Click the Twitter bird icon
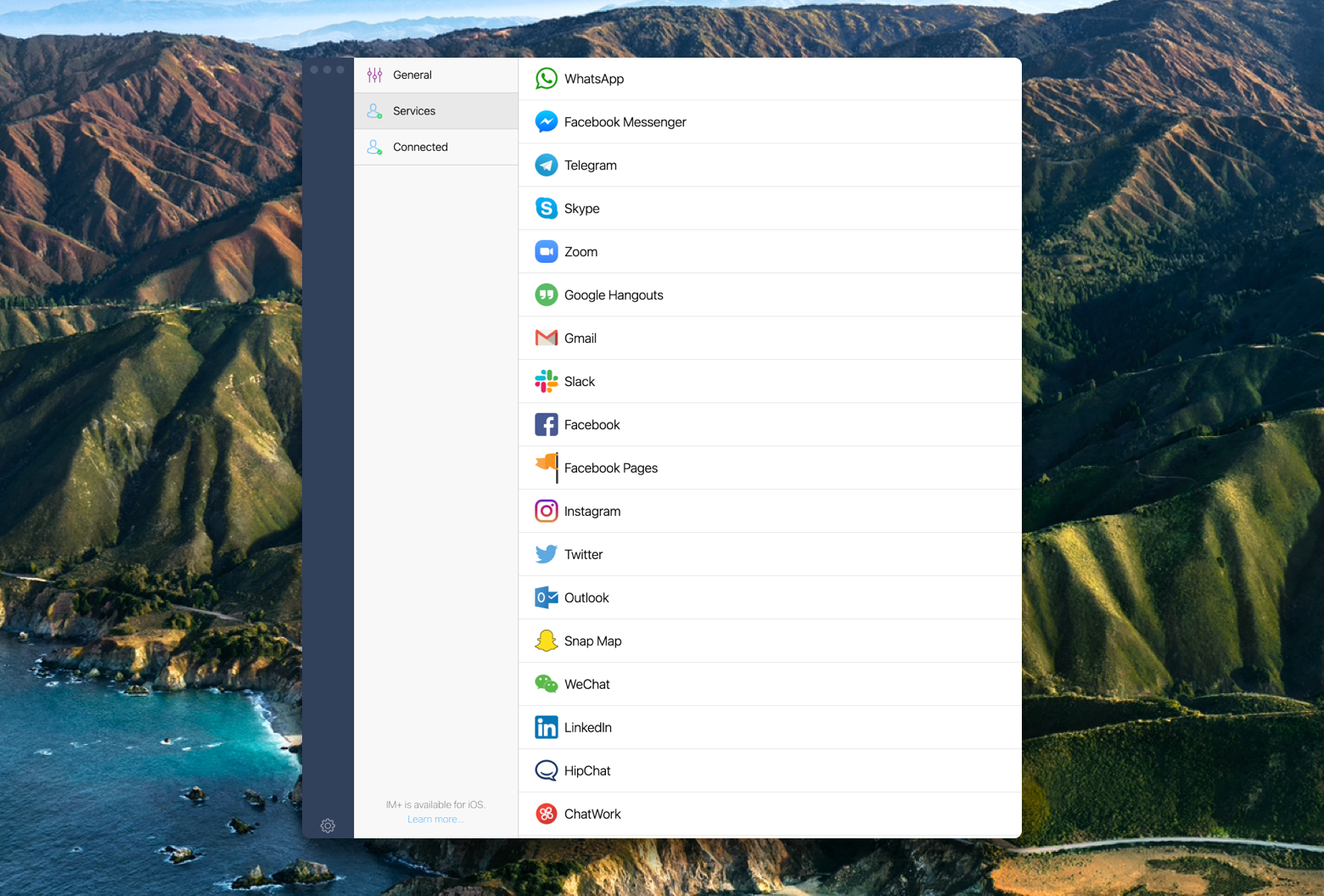This screenshot has width=1324, height=896. click(x=547, y=555)
